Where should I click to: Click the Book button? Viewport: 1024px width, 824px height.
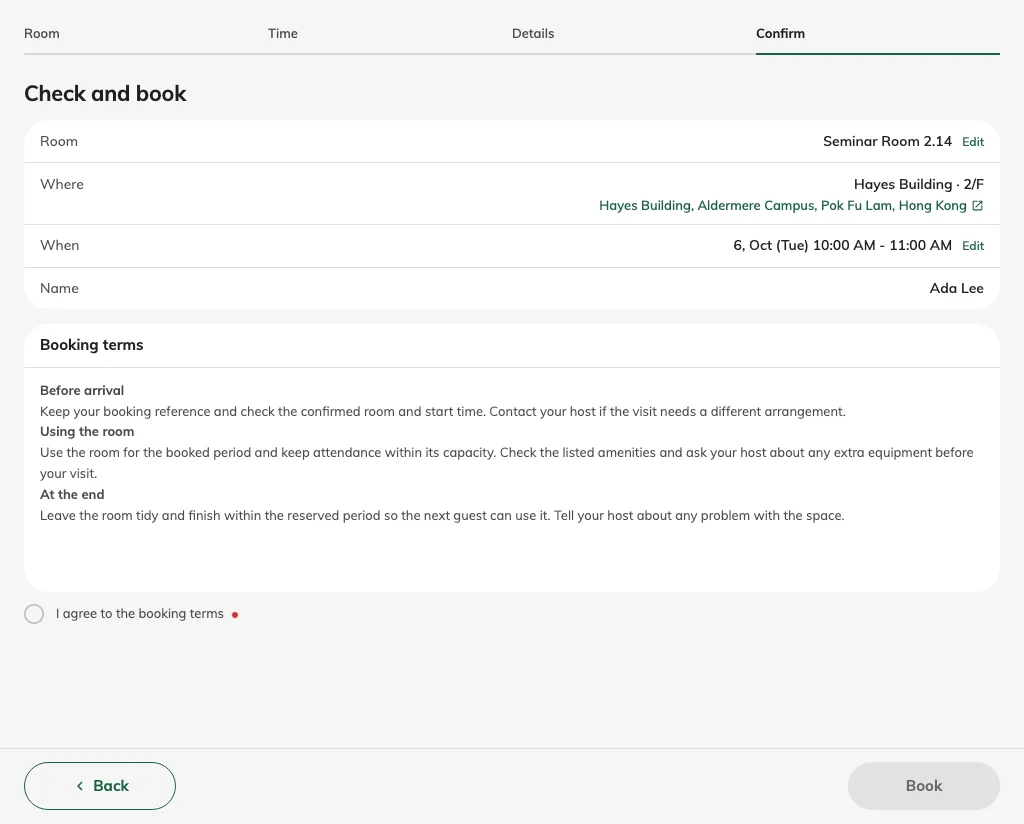923,785
